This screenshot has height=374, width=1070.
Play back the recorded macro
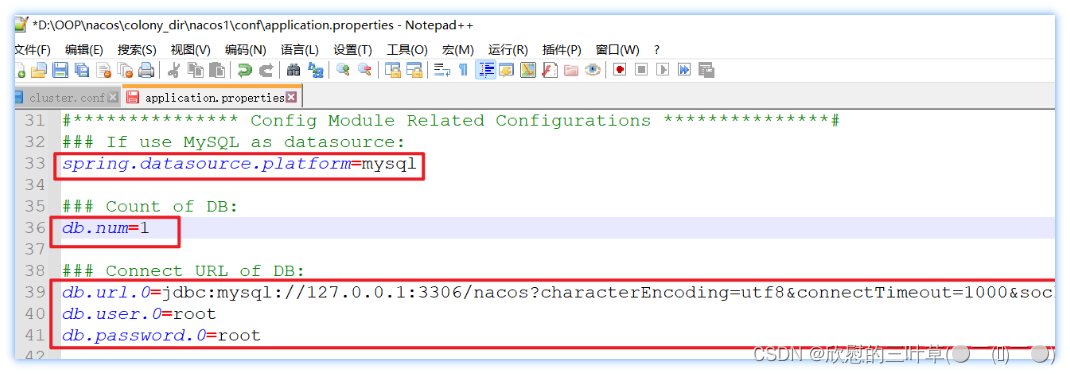663,70
